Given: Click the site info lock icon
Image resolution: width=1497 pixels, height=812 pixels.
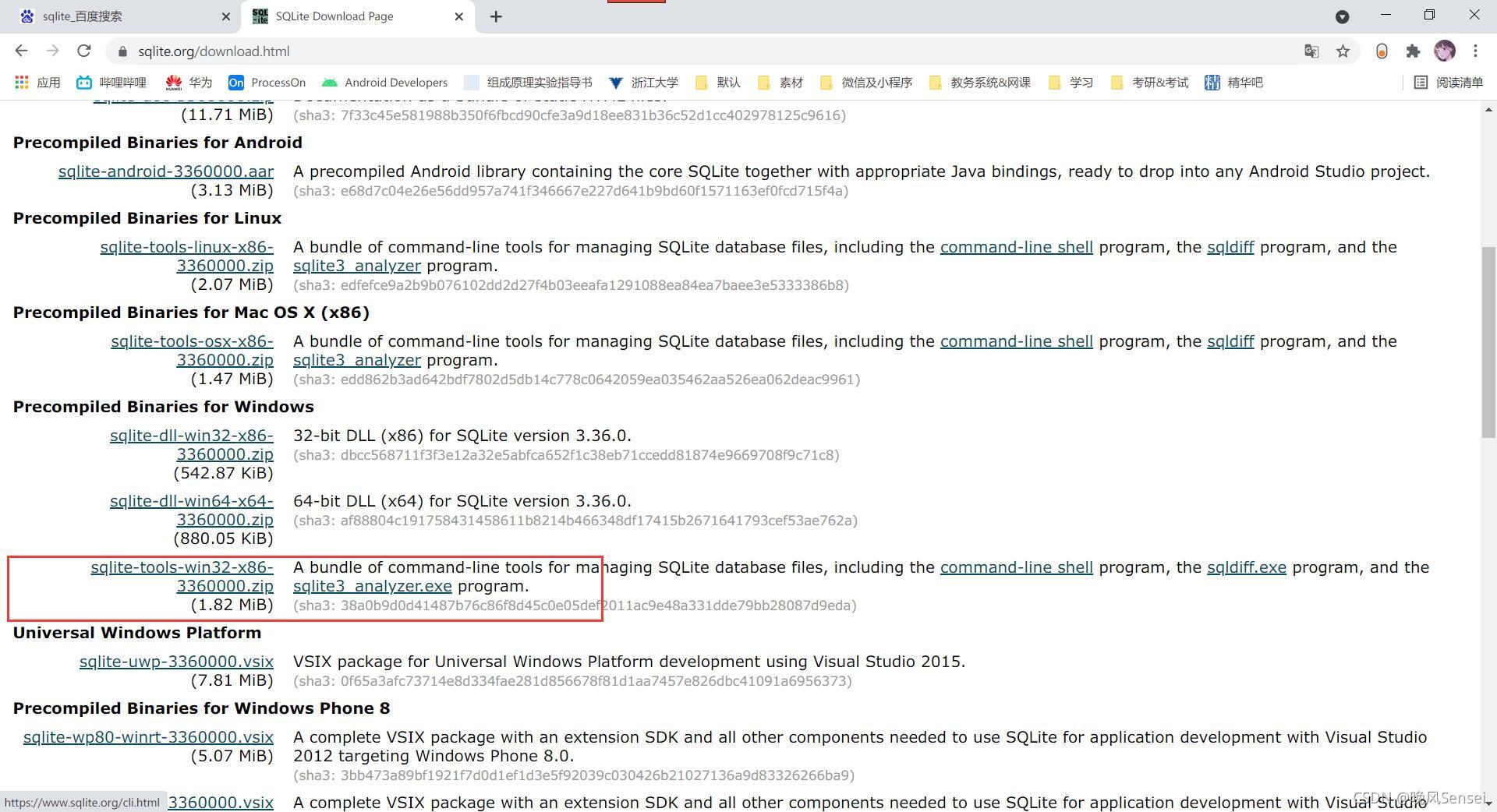Looking at the screenshot, I should (x=122, y=51).
